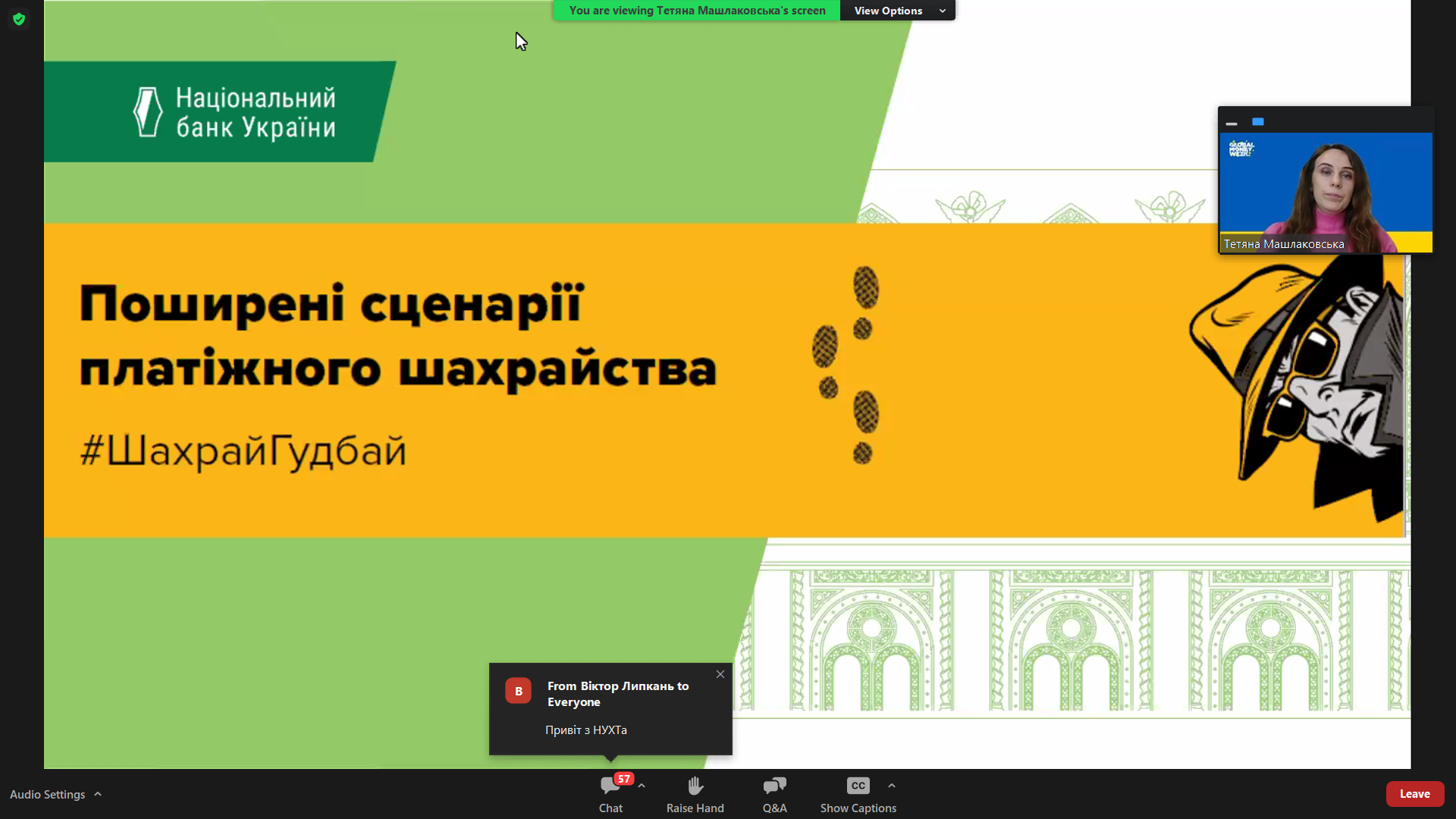
Task: Expand the chevron next to Chat
Action: [x=641, y=785]
